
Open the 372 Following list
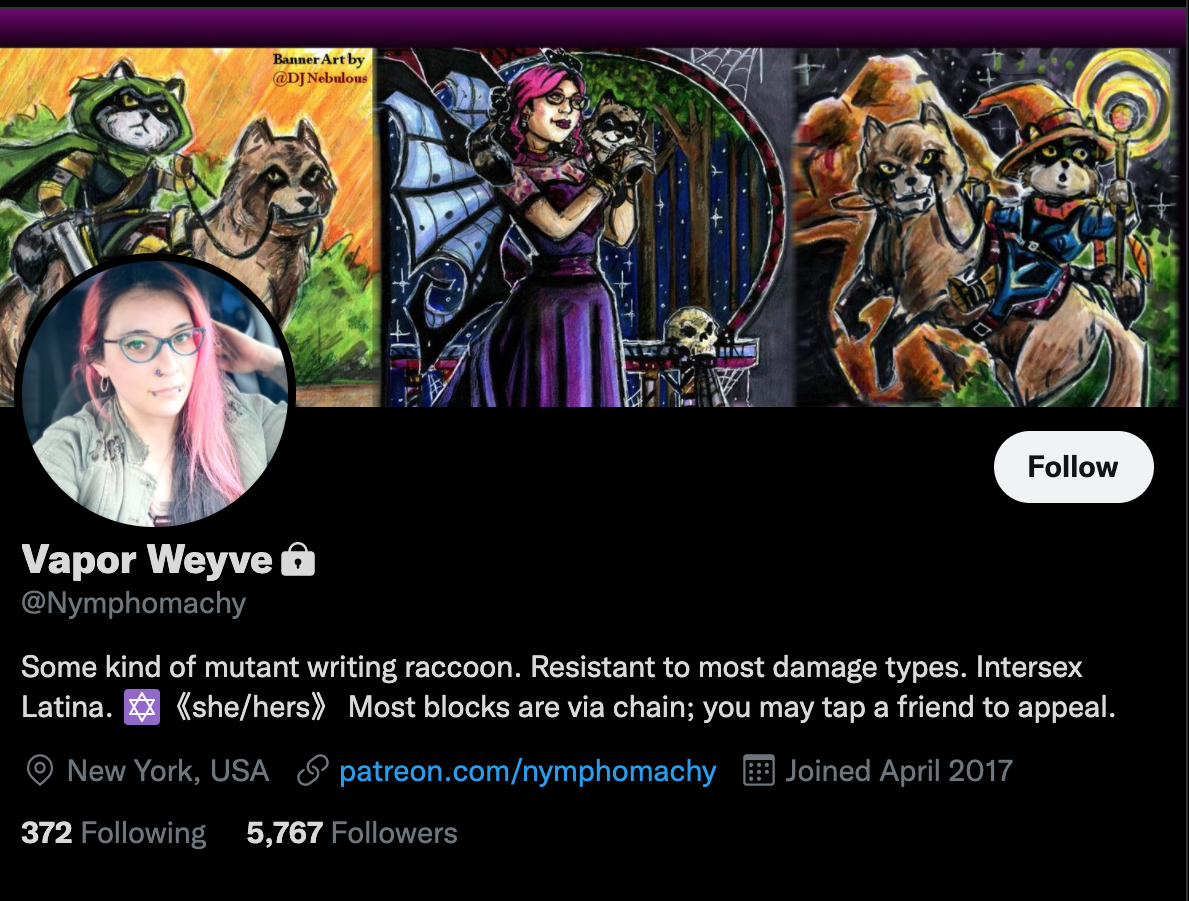[x=114, y=833]
